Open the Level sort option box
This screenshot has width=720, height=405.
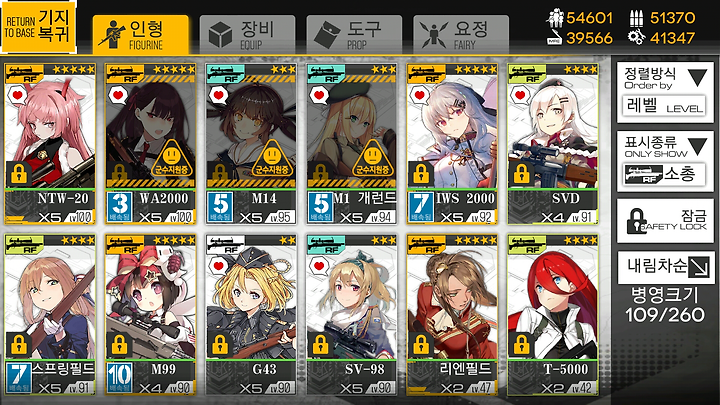[664, 107]
